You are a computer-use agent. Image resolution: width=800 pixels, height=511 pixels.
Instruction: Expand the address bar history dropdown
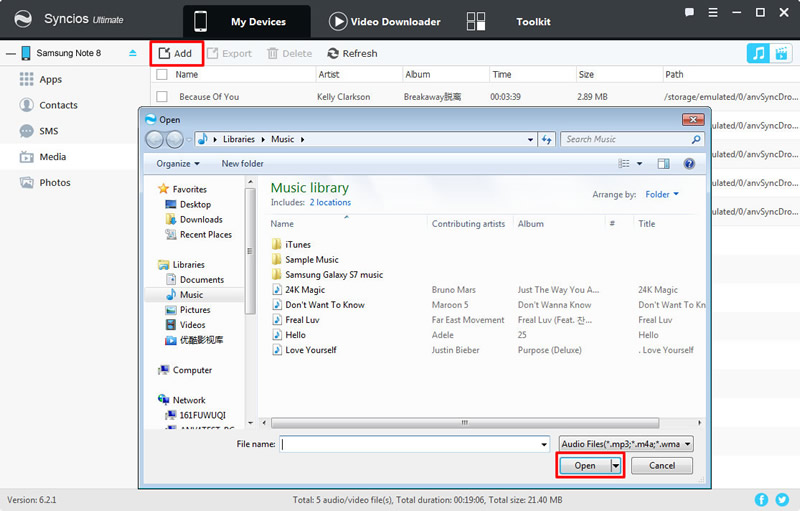[531, 139]
